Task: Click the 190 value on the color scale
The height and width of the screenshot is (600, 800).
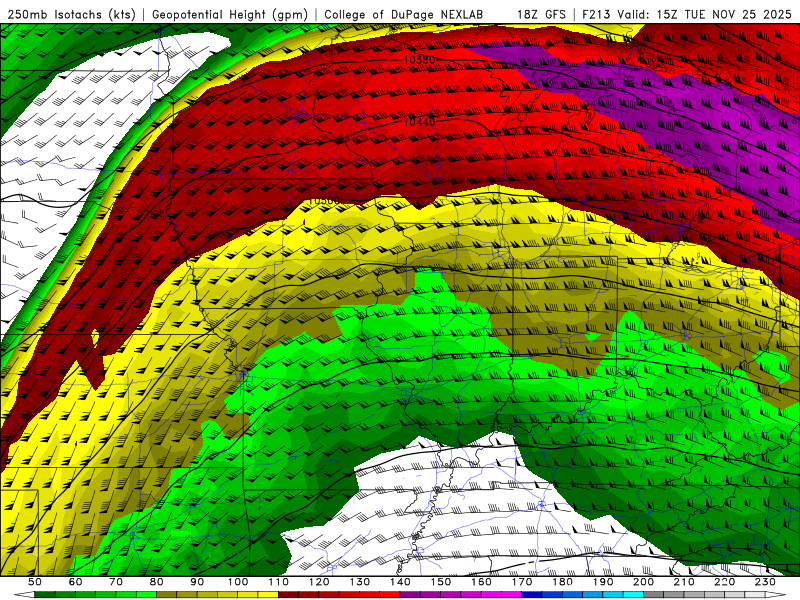Action: [x=603, y=582]
